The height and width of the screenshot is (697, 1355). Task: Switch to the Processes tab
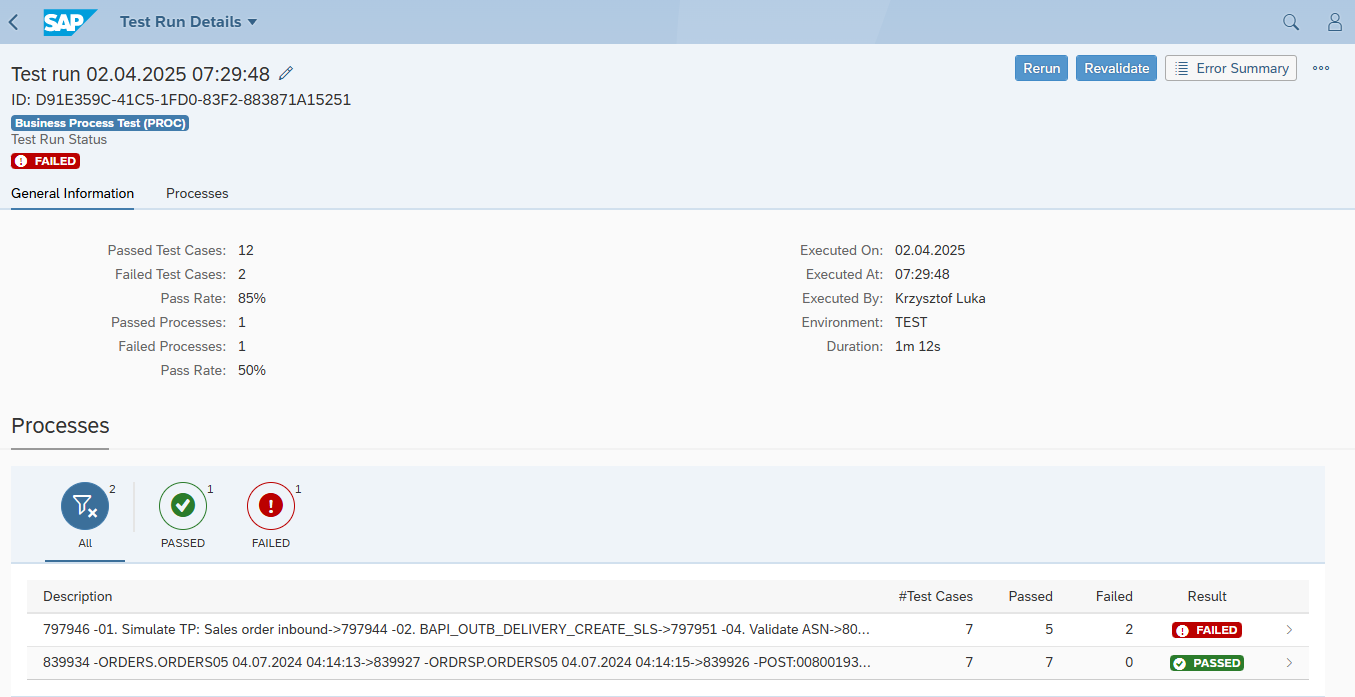[197, 193]
